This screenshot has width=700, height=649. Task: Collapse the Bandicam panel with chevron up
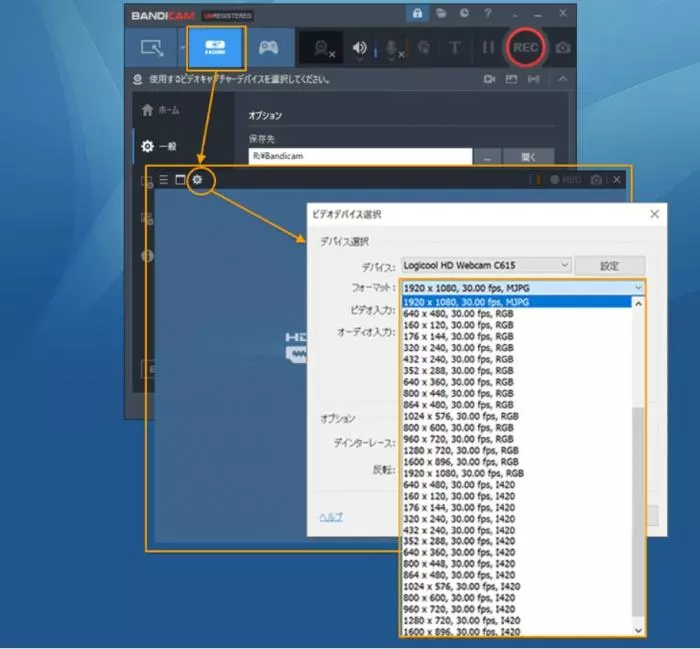pos(562,79)
